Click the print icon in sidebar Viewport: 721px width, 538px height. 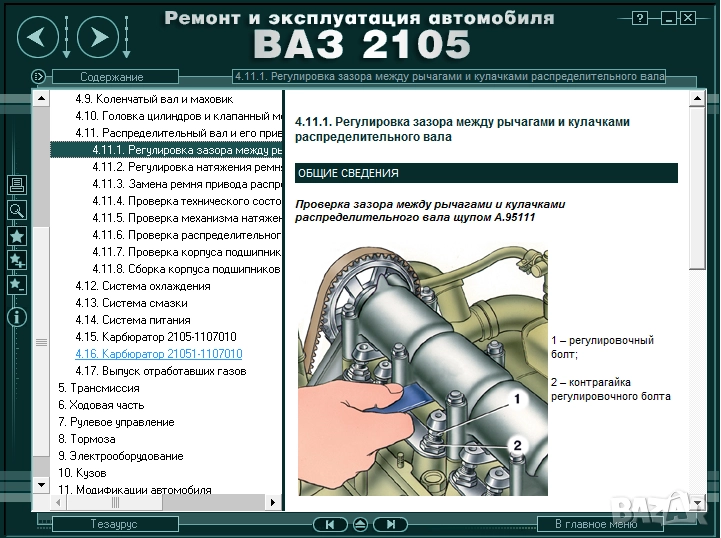click(16, 185)
